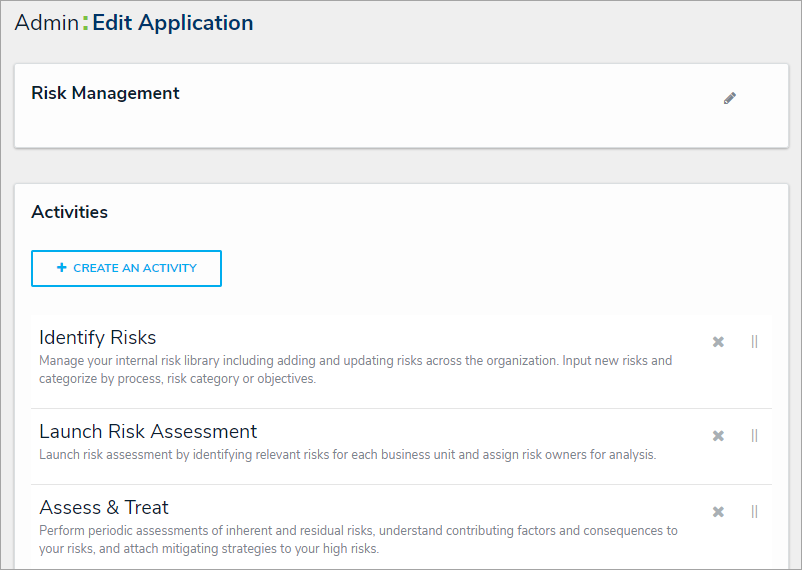Click the Assess & Treat description text
The height and width of the screenshot is (570, 802).
358,539
